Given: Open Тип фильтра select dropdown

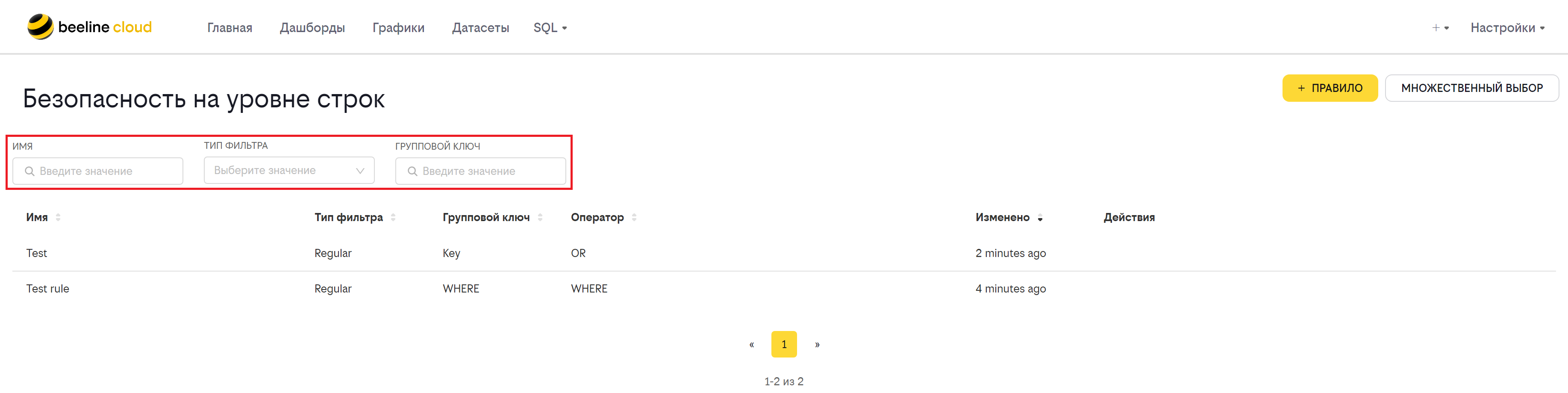Looking at the screenshot, I should point(289,171).
